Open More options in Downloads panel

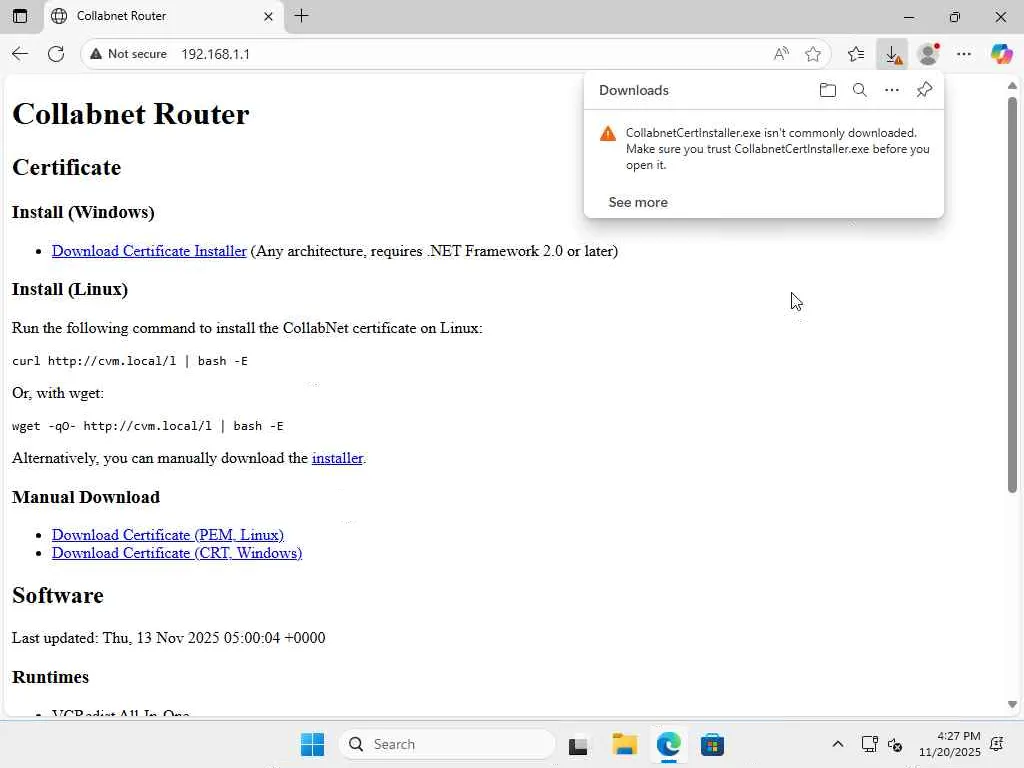(x=891, y=90)
